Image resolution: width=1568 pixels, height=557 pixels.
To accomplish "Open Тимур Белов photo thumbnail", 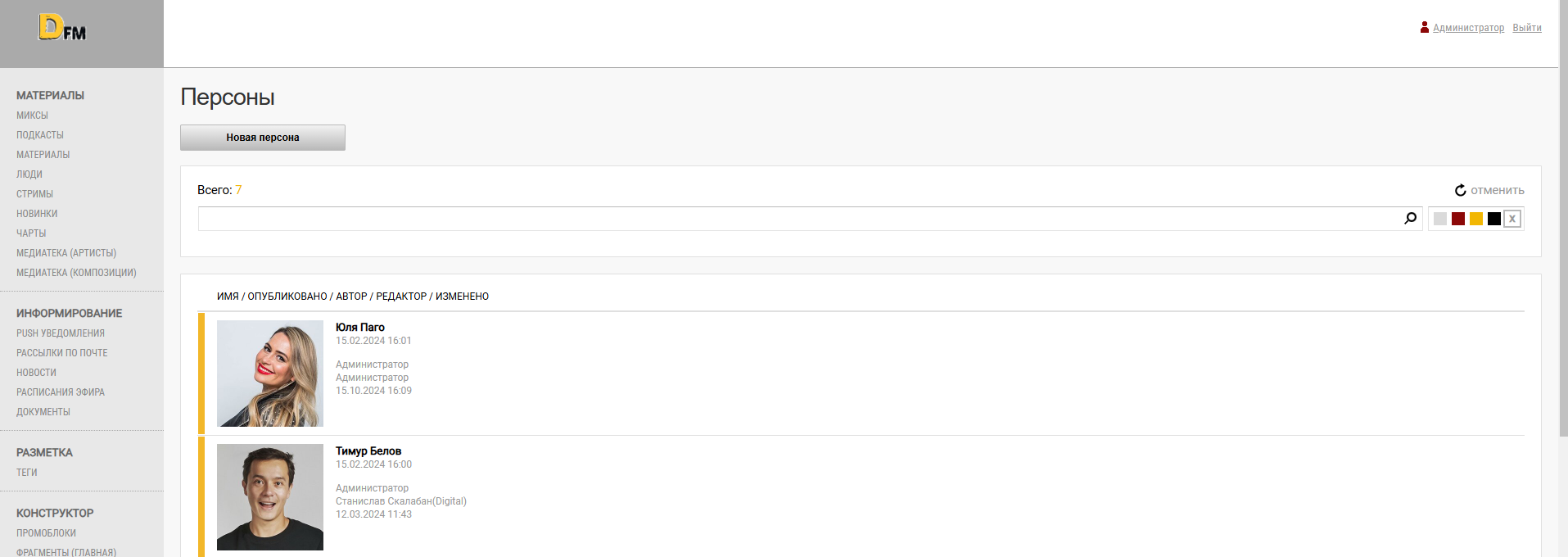I will [270, 497].
